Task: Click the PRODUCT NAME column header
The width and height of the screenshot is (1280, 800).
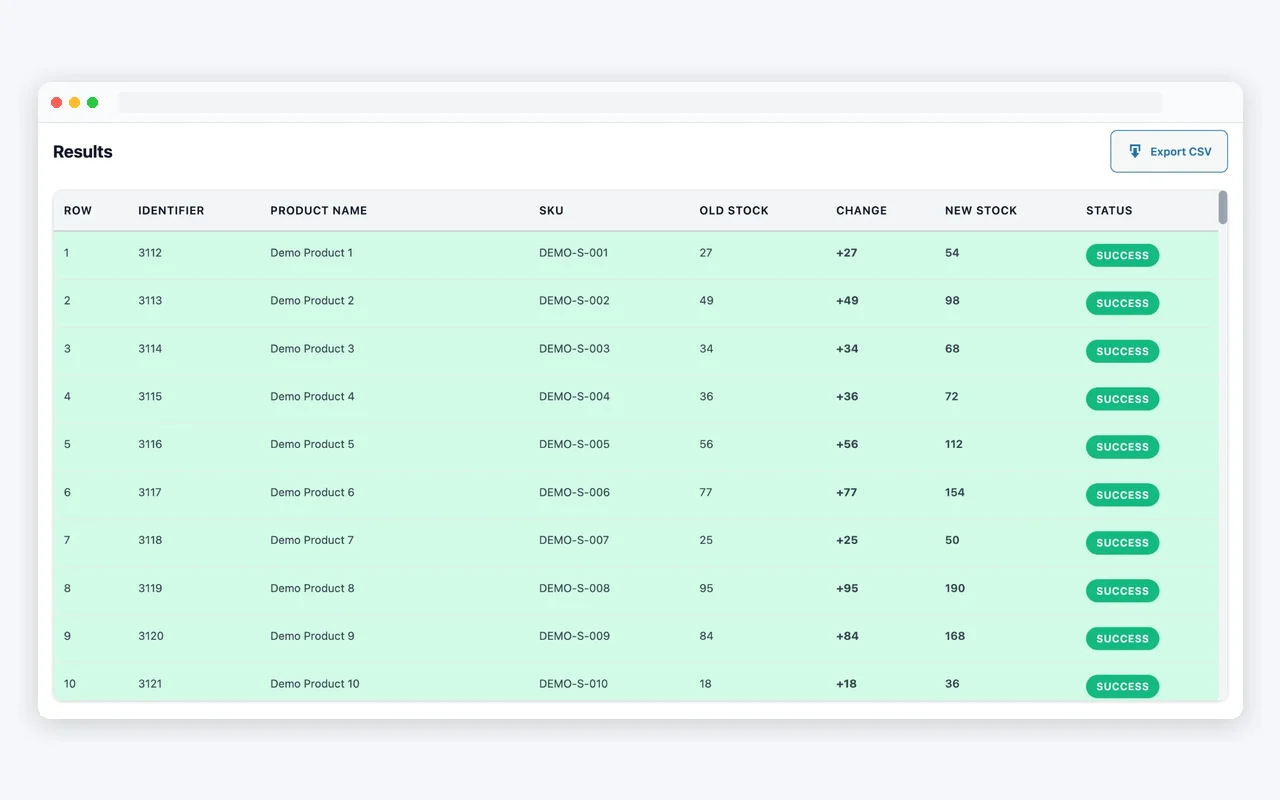Action: [x=319, y=210]
